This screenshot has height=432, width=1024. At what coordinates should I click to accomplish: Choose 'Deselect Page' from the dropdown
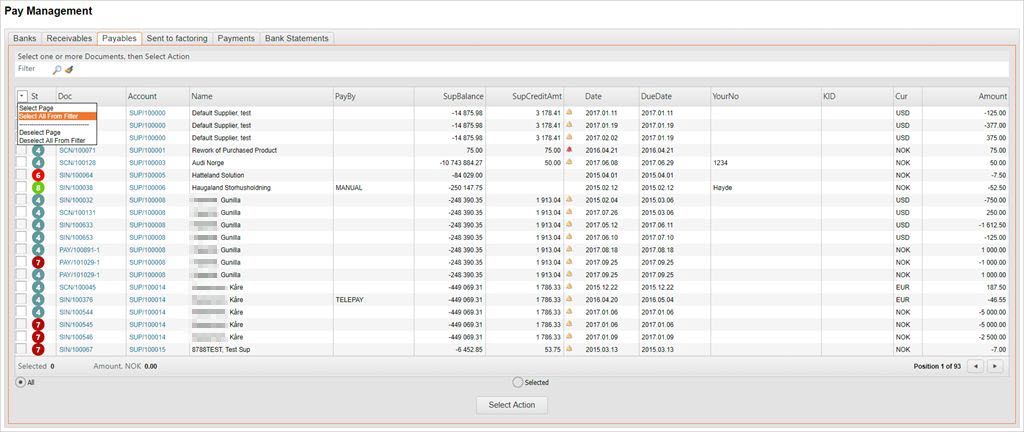click(x=40, y=132)
